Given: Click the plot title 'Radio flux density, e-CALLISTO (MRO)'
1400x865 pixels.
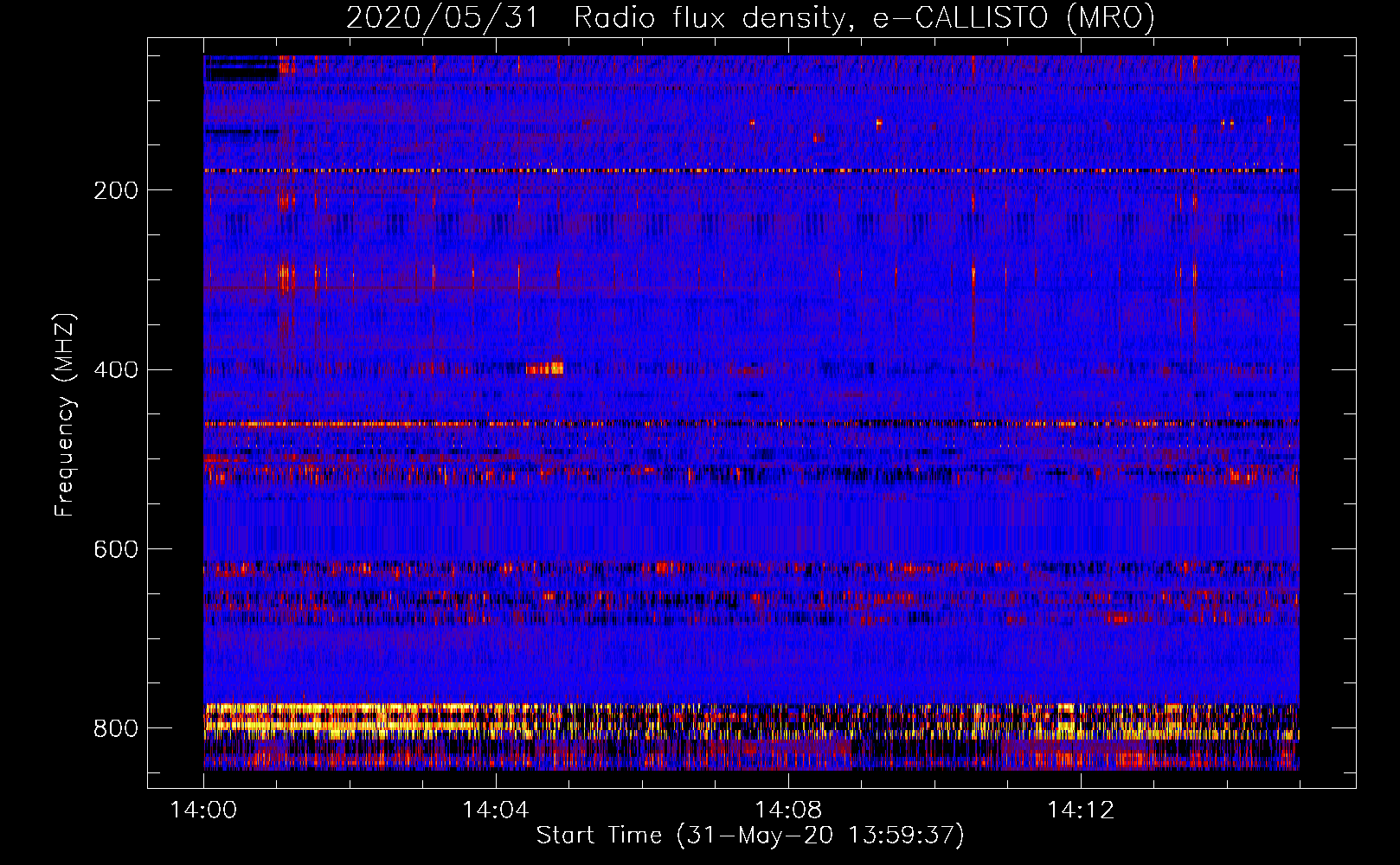Looking at the screenshot, I should 864,17.
